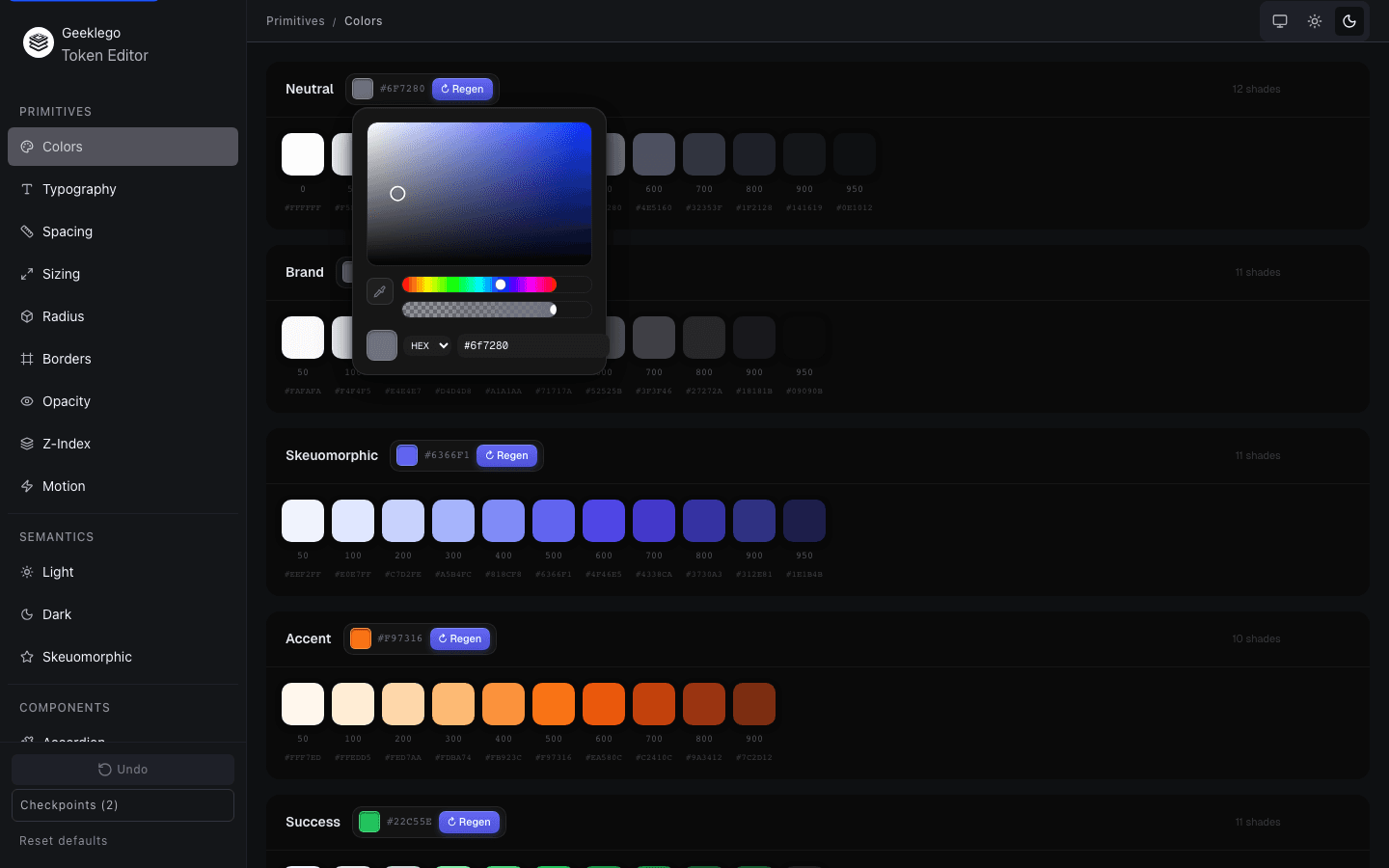Select Accent shade 400 swatch
This screenshot has height=868, width=1389.
tap(504, 704)
